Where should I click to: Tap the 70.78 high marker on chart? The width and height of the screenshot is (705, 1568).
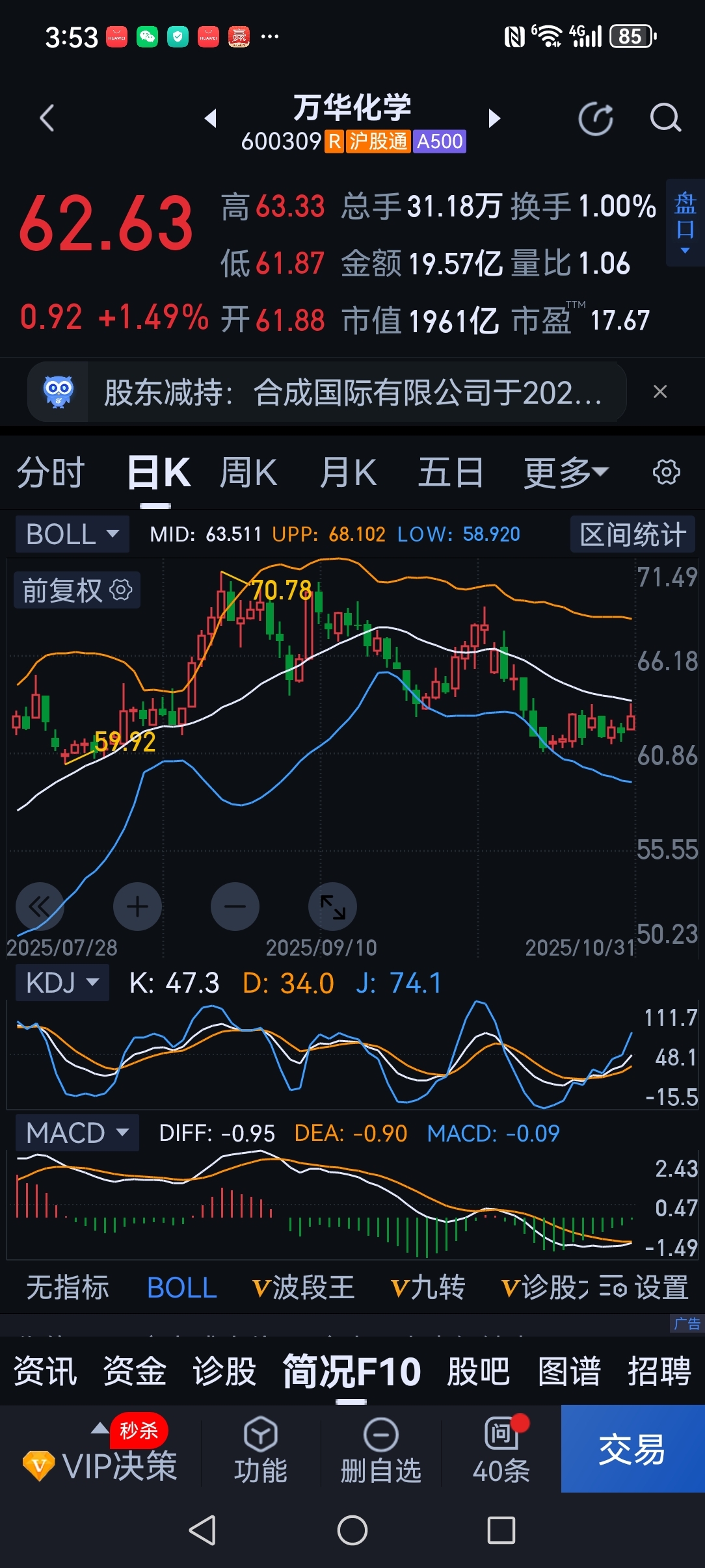(x=282, y=590)
